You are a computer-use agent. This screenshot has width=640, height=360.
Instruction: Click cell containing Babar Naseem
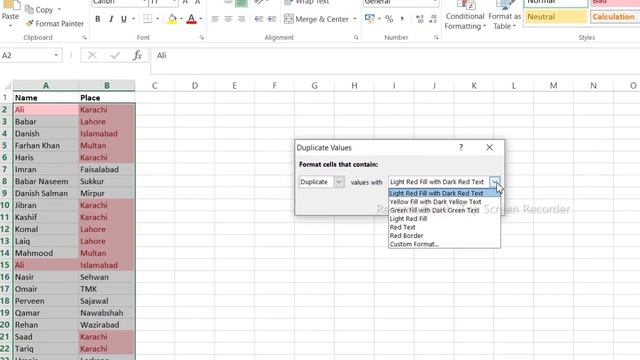pyautogui.click(x=46, y=182)
